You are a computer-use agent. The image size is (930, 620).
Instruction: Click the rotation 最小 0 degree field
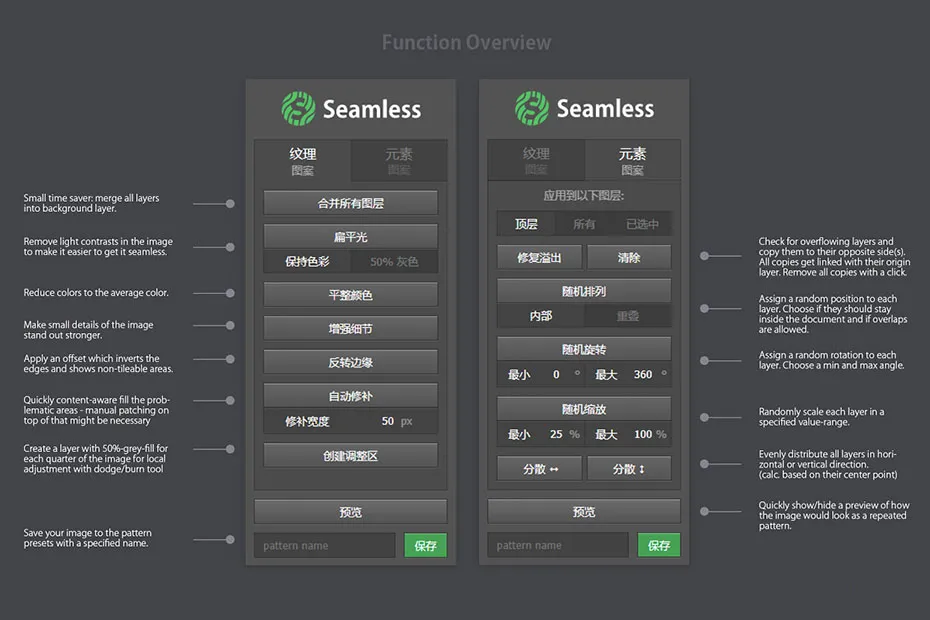pos(541,374)
